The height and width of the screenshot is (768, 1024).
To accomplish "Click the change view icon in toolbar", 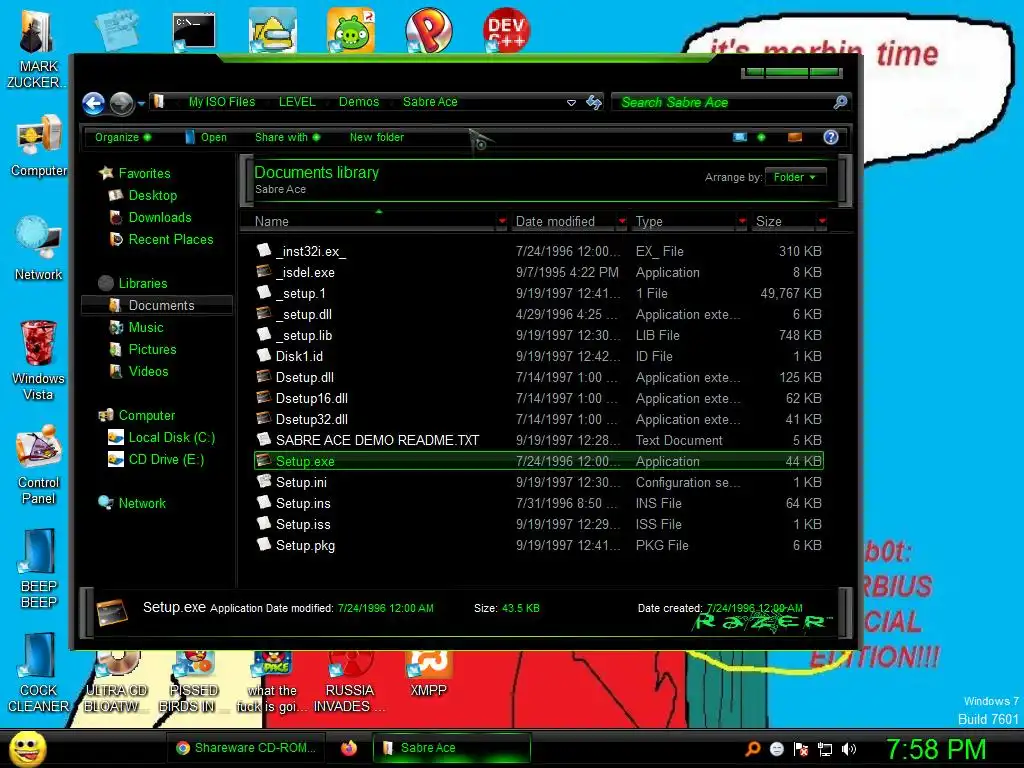I will point(740,137).
